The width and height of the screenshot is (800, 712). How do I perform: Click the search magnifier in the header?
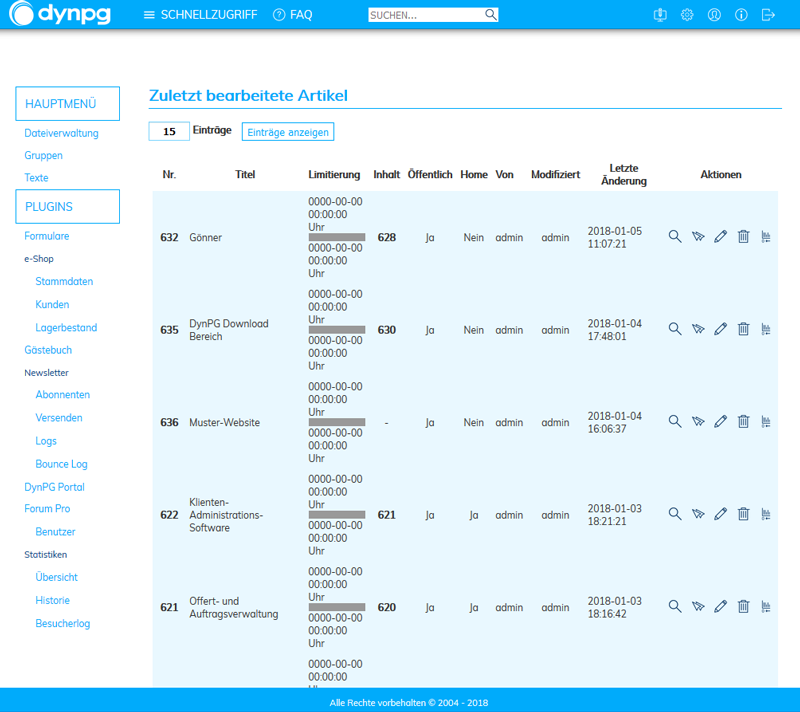[491, 15]
